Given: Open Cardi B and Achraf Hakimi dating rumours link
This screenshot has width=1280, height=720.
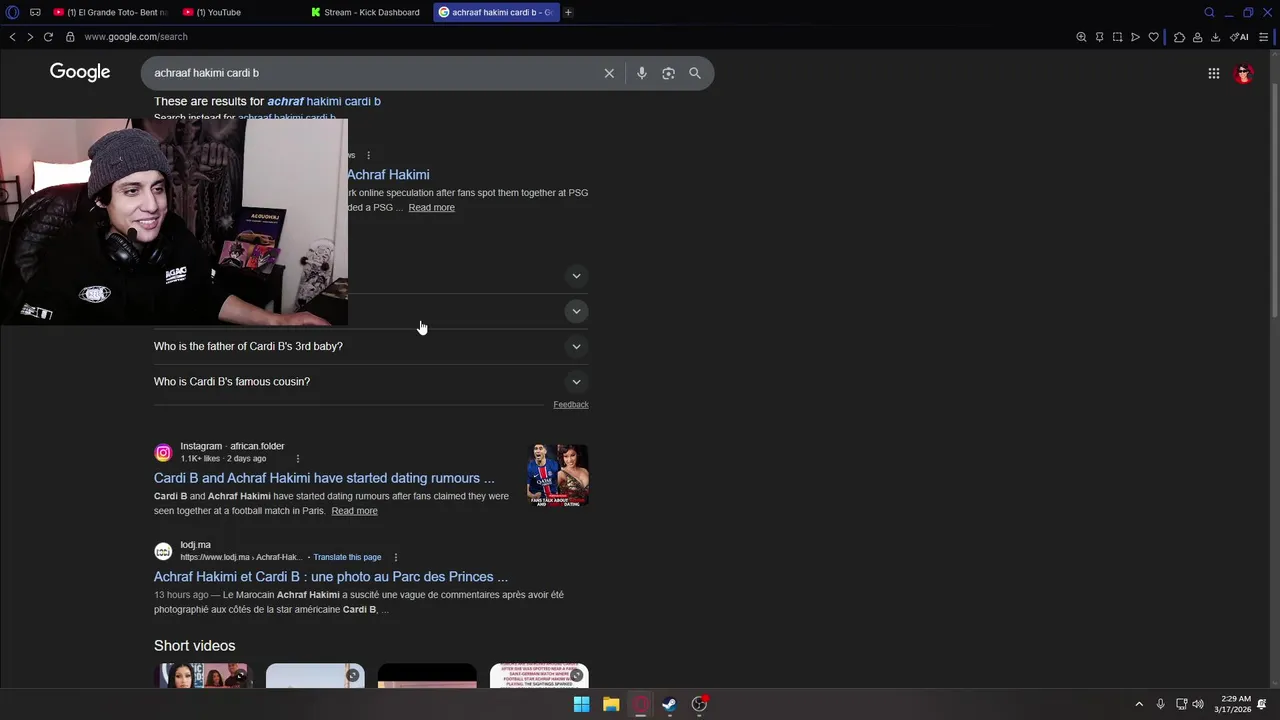Looking at the screenshot, I should pos(324,478).
